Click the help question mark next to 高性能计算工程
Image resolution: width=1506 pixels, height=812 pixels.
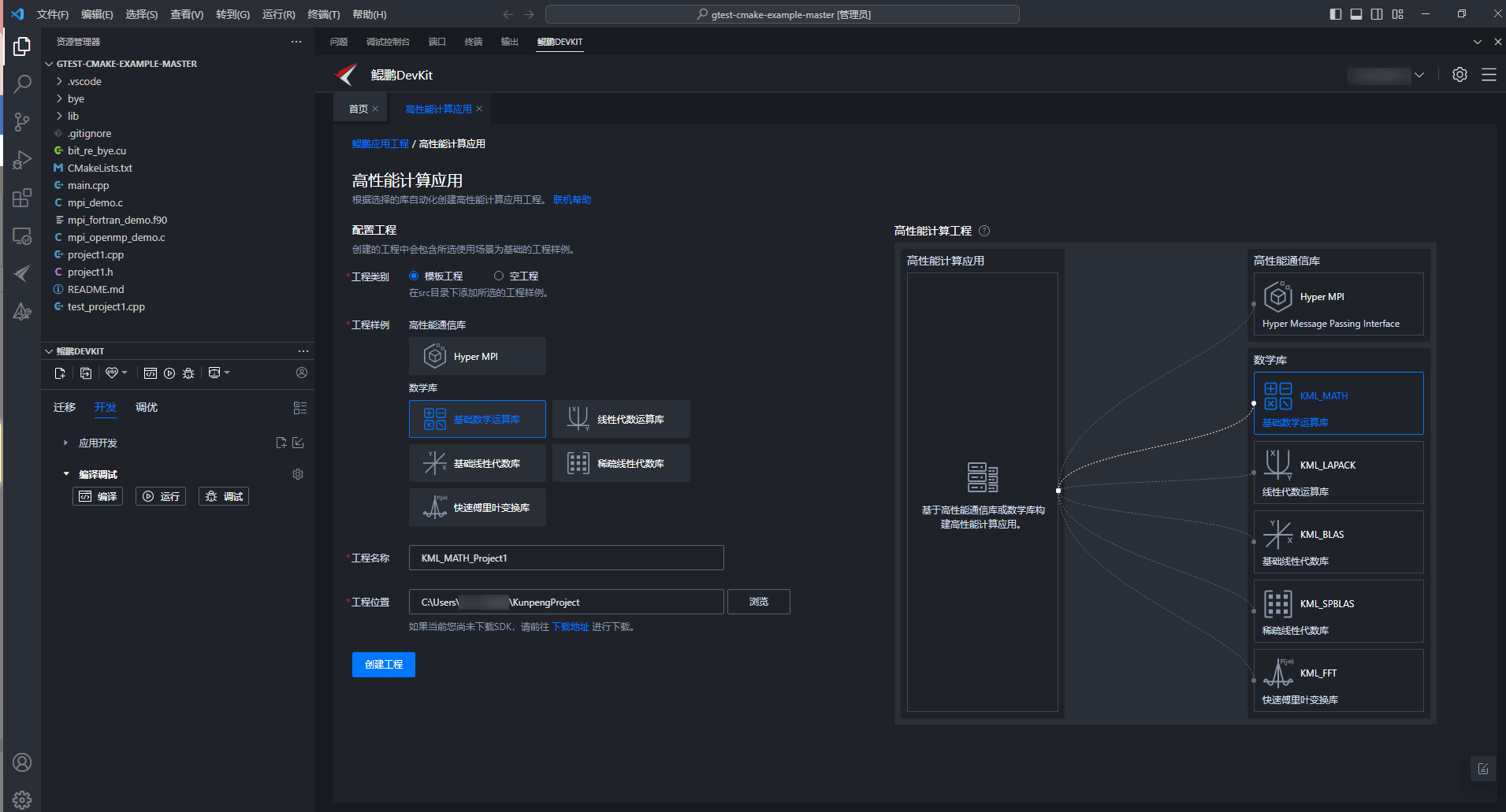pyautogui.click(x=984, y=231)
